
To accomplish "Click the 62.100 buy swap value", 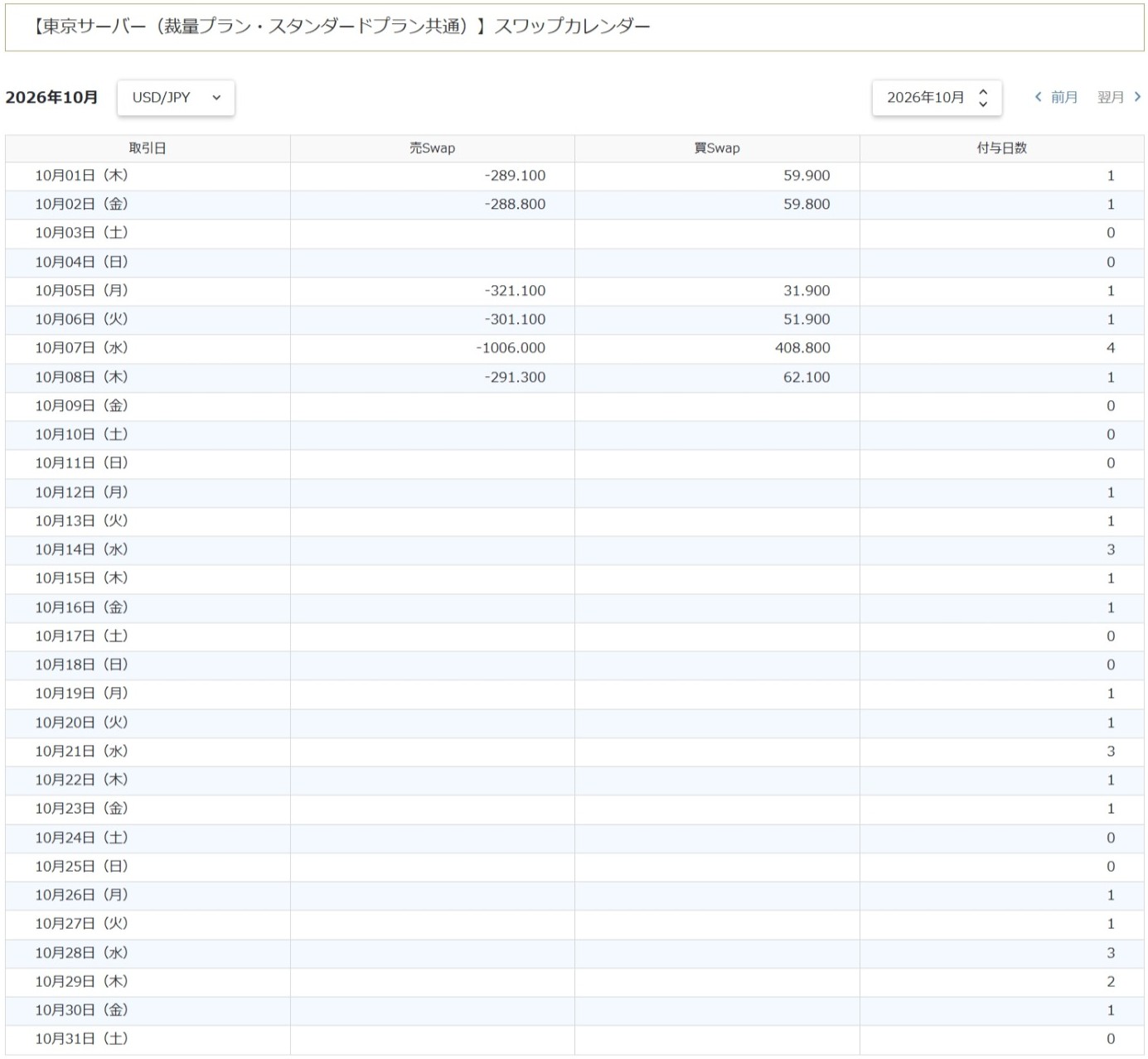I will pos(807,377).
